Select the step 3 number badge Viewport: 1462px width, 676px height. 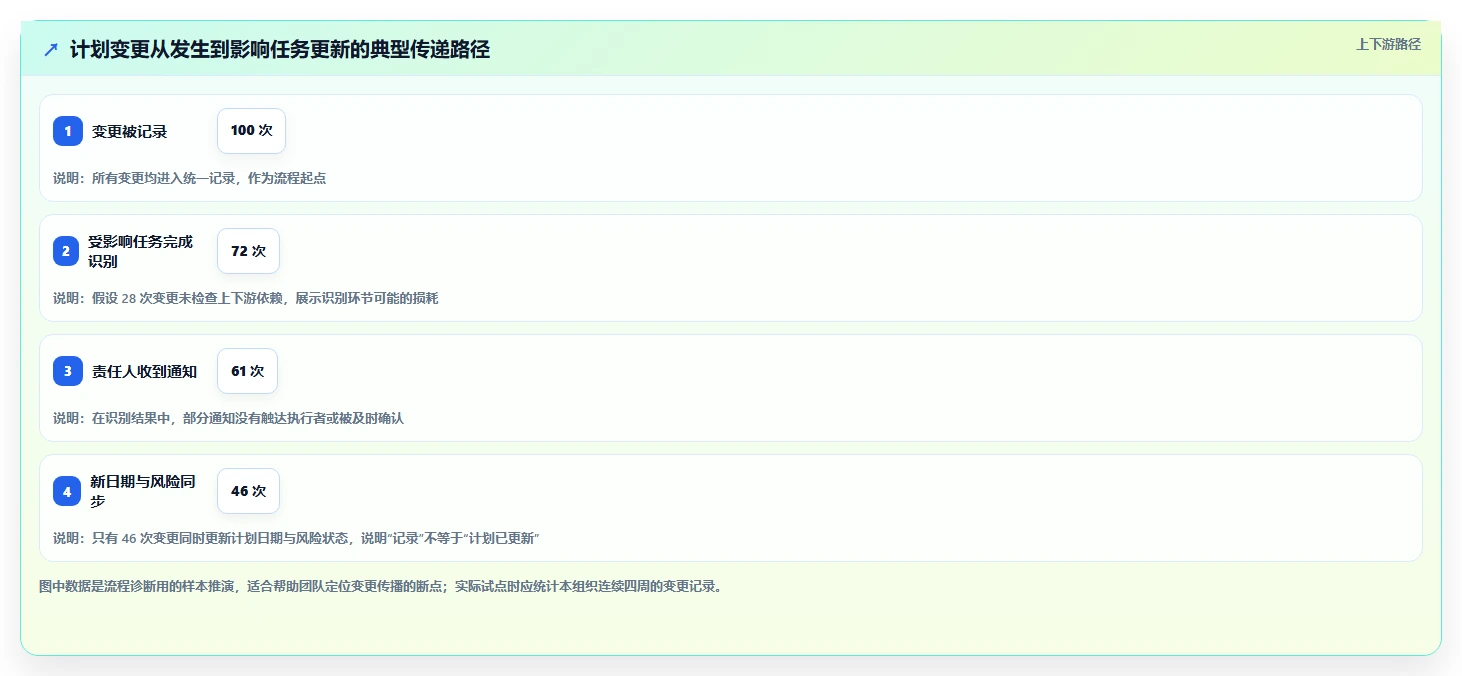[68, 371]
